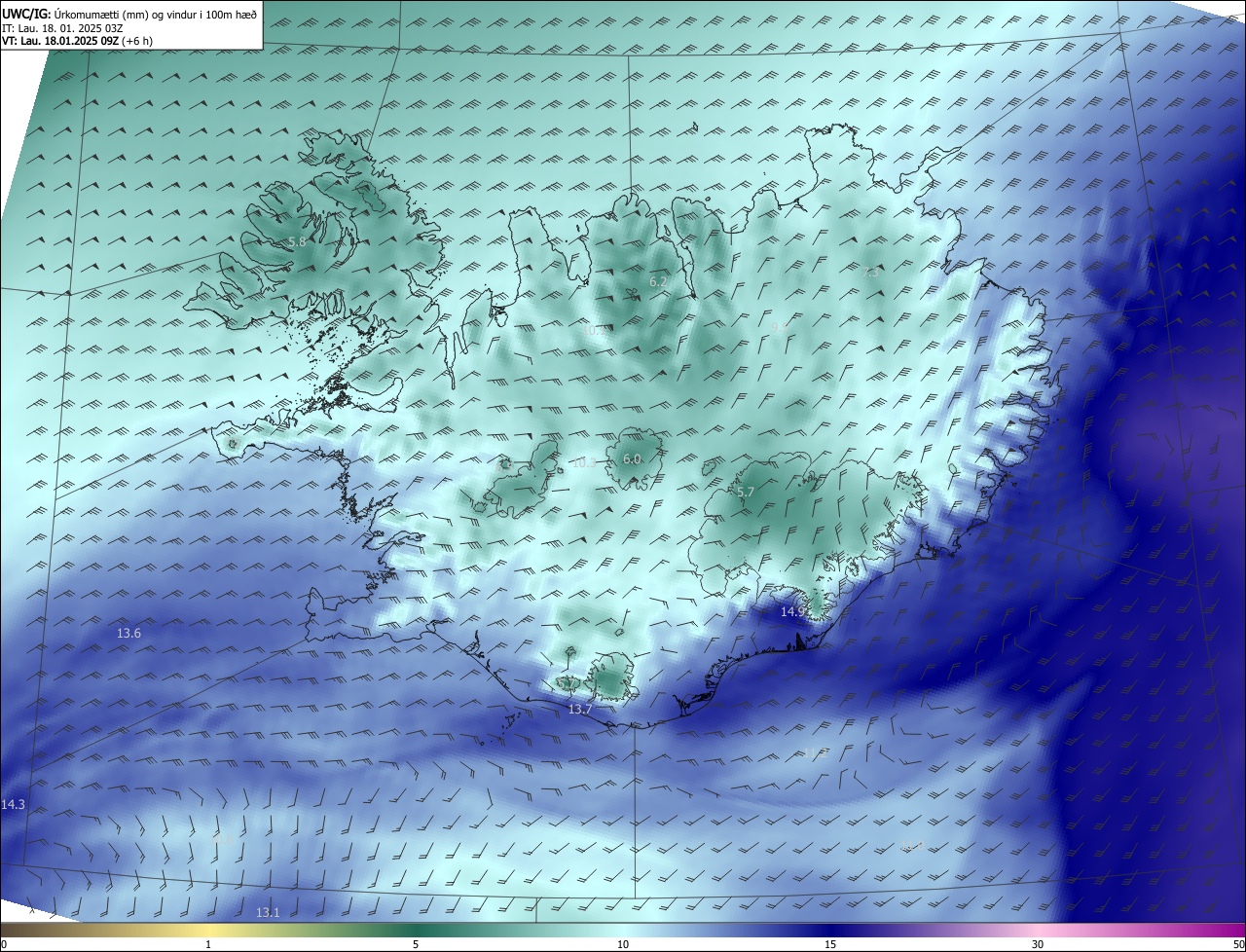The width and height of the screenshot is (1246, 952).
Task: Click the colorbar tick label 0
Action: click(x=3, y=944)
